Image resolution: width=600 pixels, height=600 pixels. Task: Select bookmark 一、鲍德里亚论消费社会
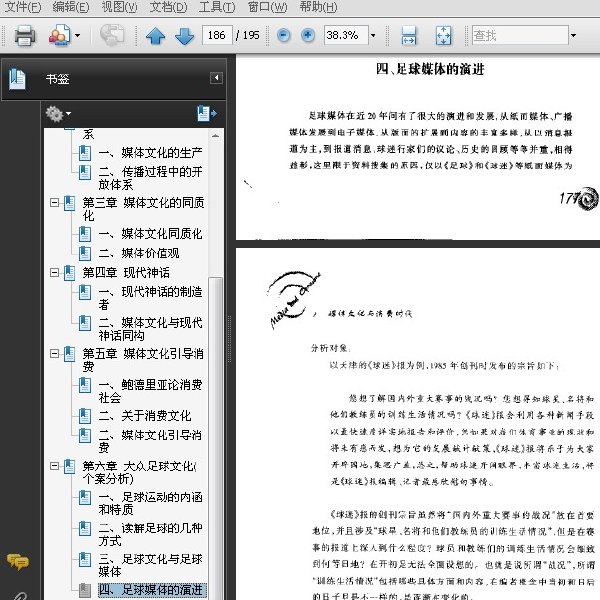coord(150,391)
